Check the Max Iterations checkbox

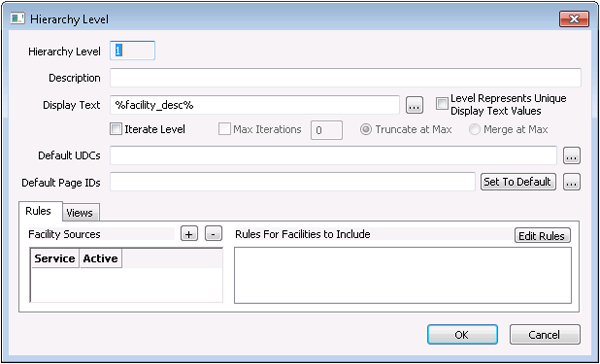pyautogui.click(x=224, y=129)
